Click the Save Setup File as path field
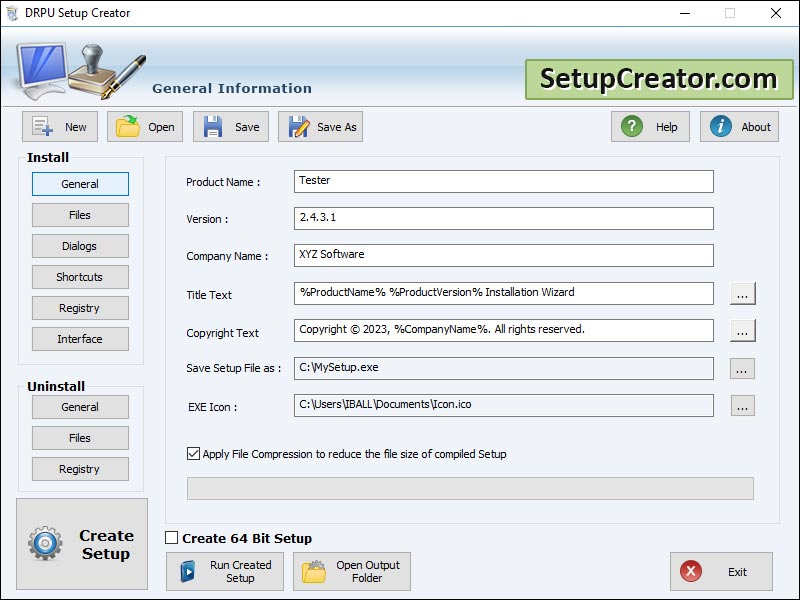The width and height of the screenshot is (800, 600). [504, 368]
